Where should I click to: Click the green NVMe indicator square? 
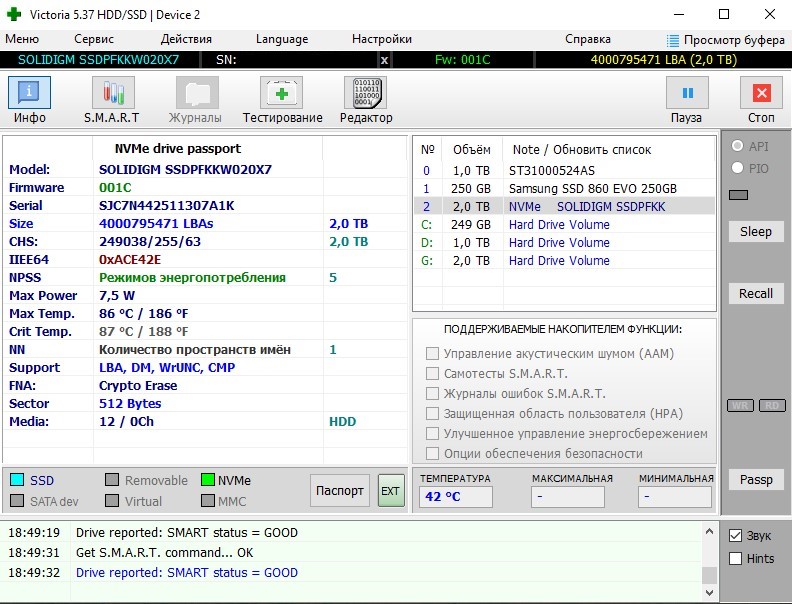click(208, 480)
